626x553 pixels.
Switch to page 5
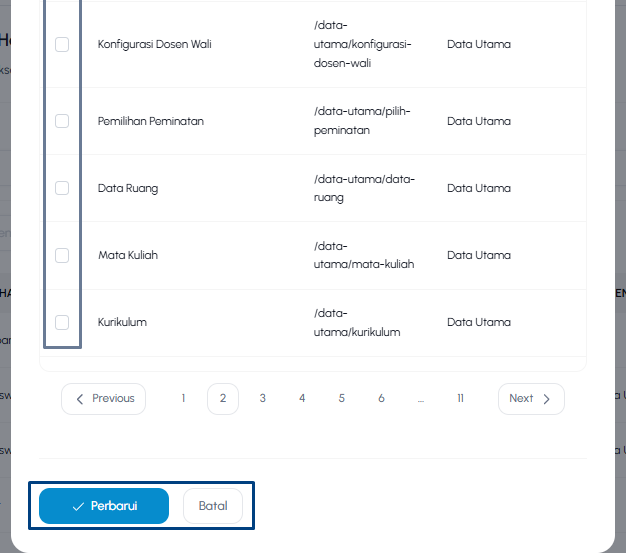(x=341, y=398)
